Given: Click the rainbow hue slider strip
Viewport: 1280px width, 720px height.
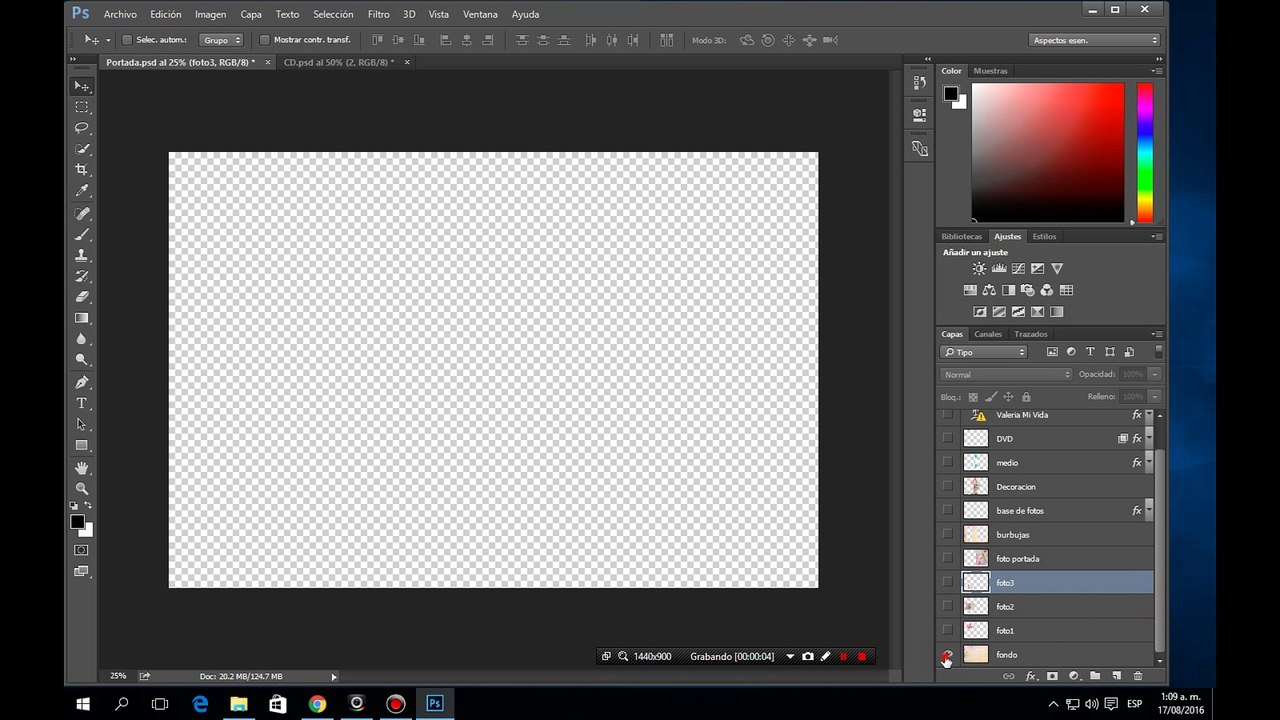Looking at the screenshot, I should [1144, 152].
